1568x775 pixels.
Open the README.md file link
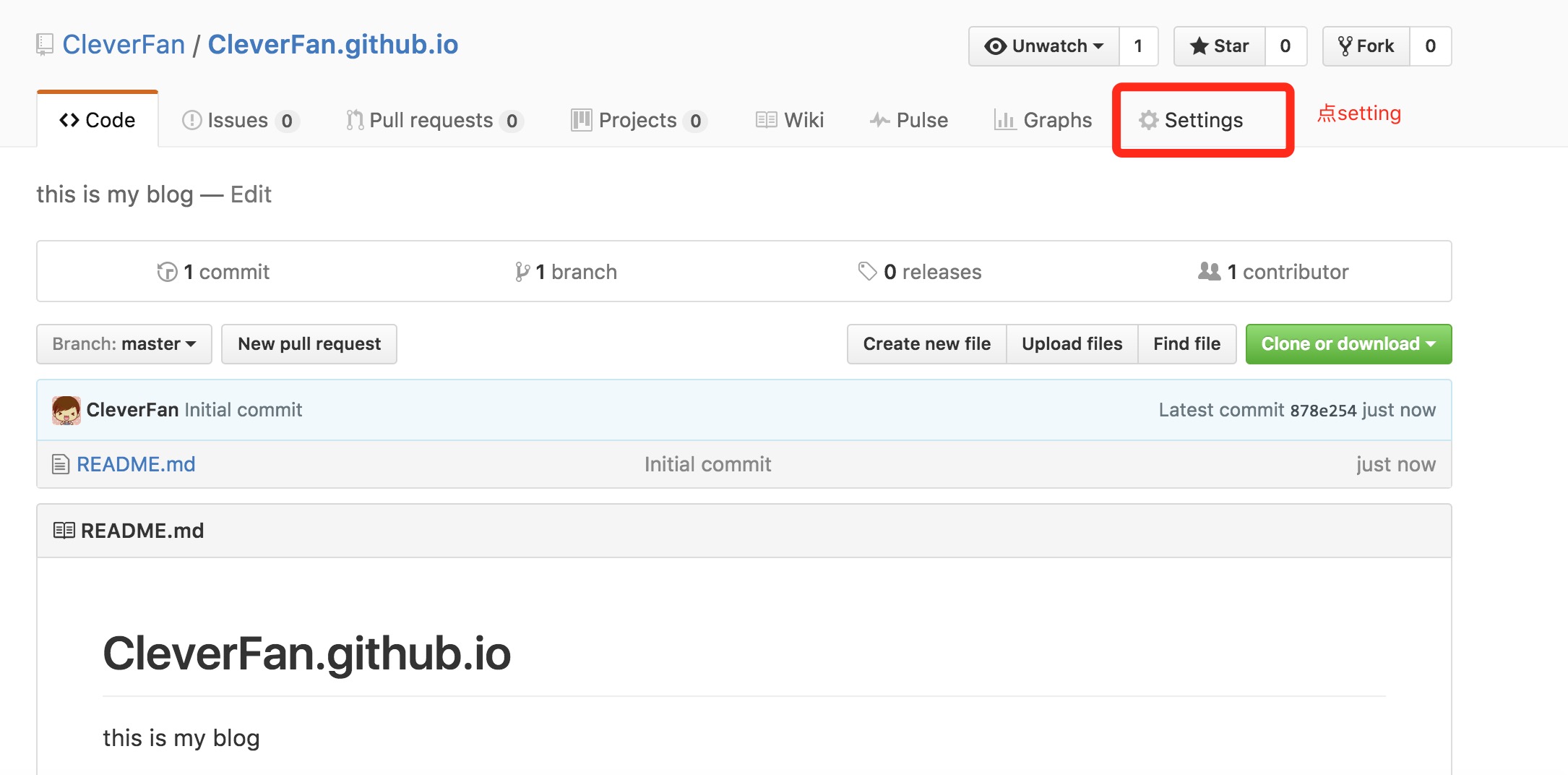click(136, 464)
